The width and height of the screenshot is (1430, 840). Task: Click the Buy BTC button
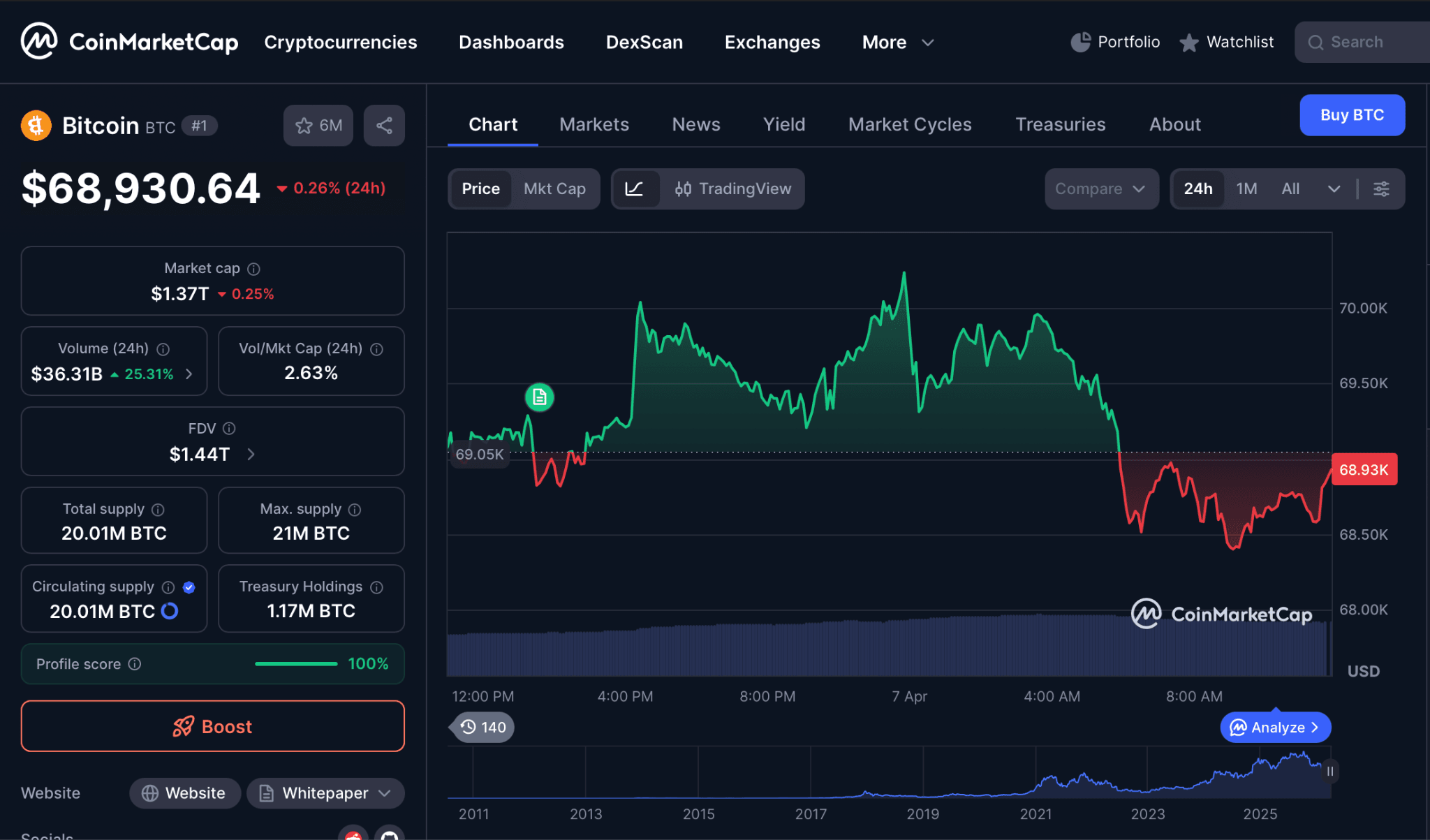tap(1352, 115)
